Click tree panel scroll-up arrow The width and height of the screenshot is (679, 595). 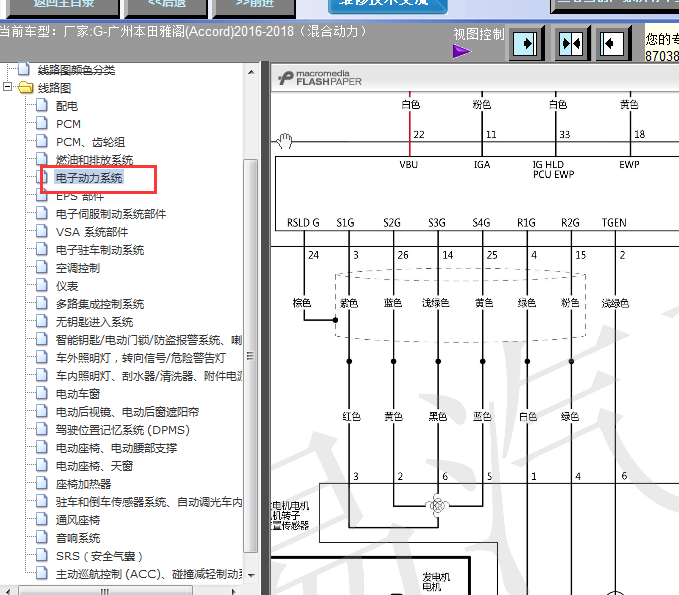(x=251, y=72)
